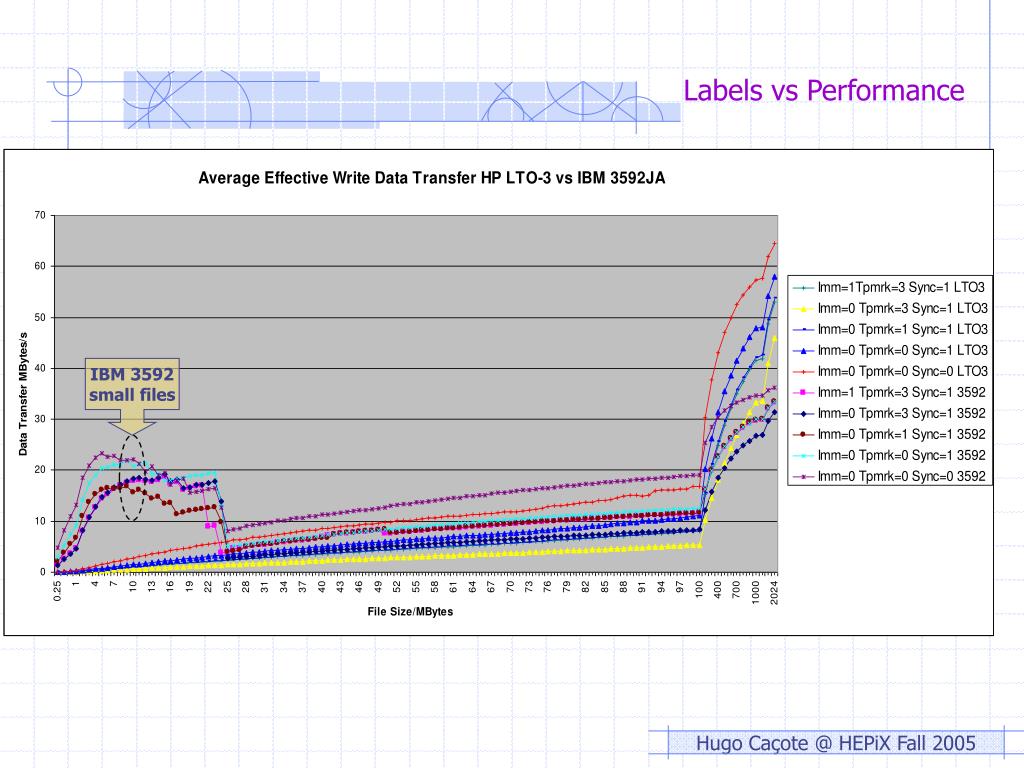Click the dark red circle marker in legend
Image resolution: width=1024 pixels, height=768 pixels.
[803, 434]
